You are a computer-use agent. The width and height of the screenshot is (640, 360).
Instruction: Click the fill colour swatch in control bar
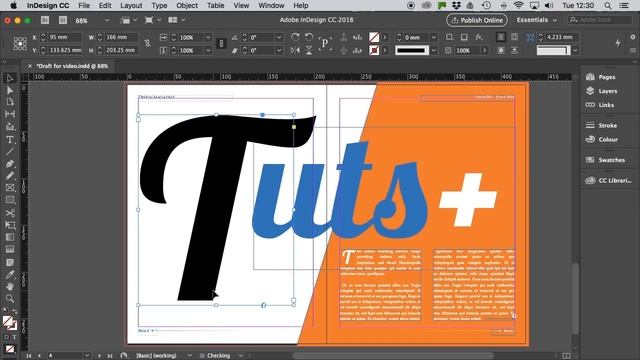point(374,37)
